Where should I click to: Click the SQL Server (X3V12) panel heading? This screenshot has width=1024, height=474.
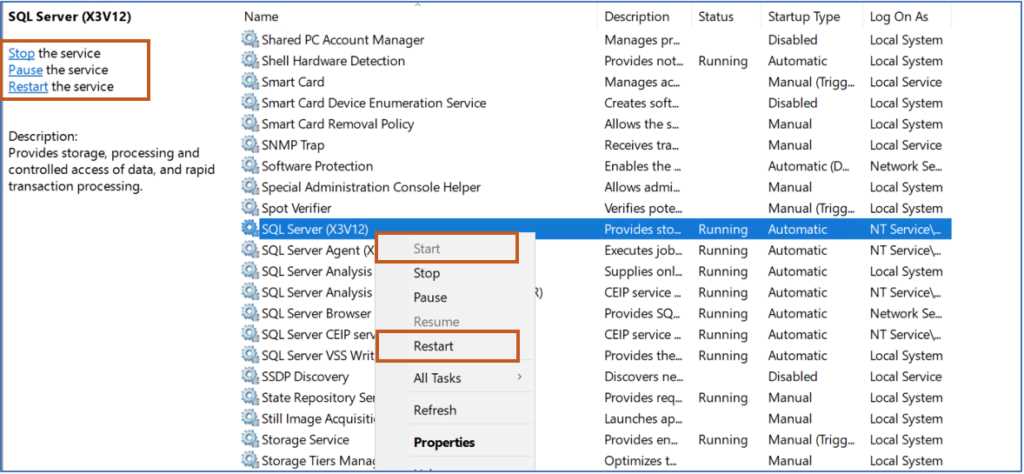coord(70,17)
